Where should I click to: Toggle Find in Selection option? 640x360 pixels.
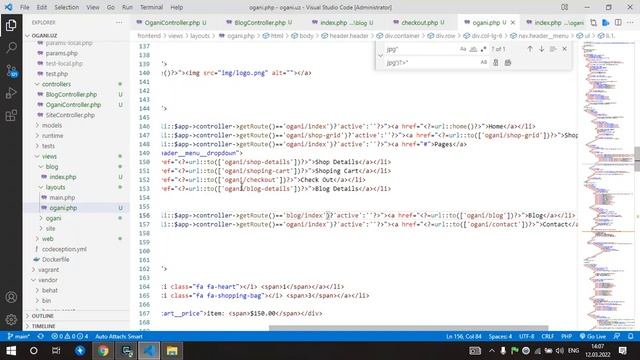pyautogui.click(x=553, y=49)
